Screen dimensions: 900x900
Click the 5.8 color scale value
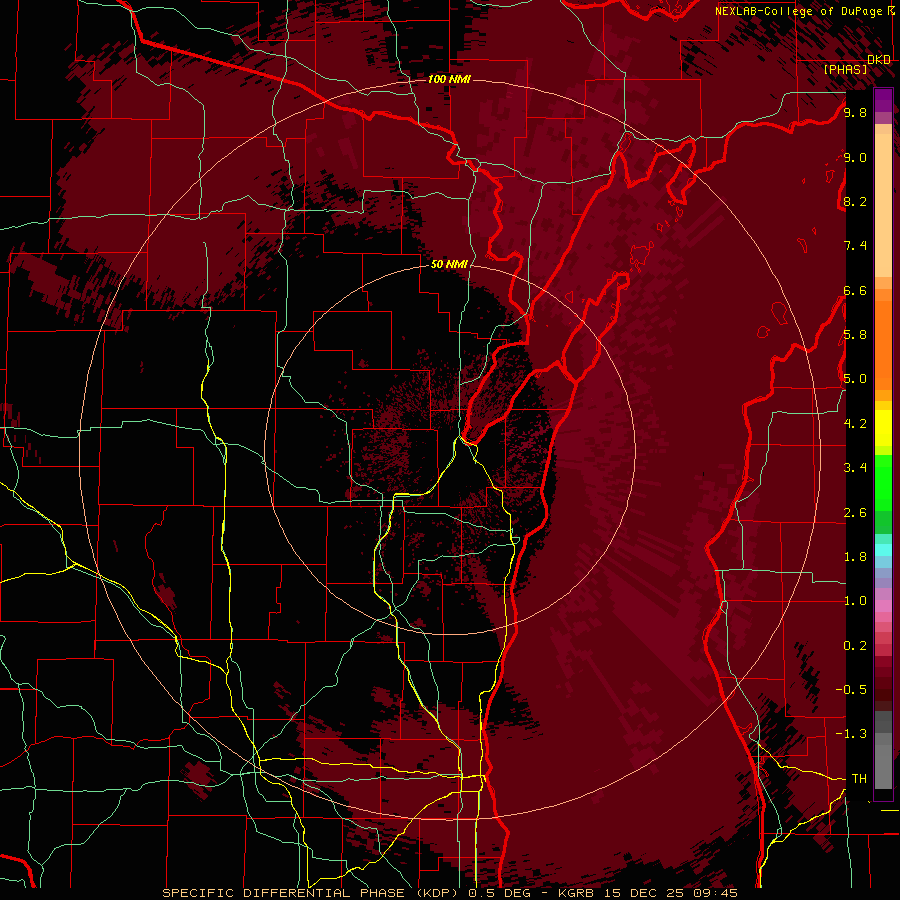[855, 335]
